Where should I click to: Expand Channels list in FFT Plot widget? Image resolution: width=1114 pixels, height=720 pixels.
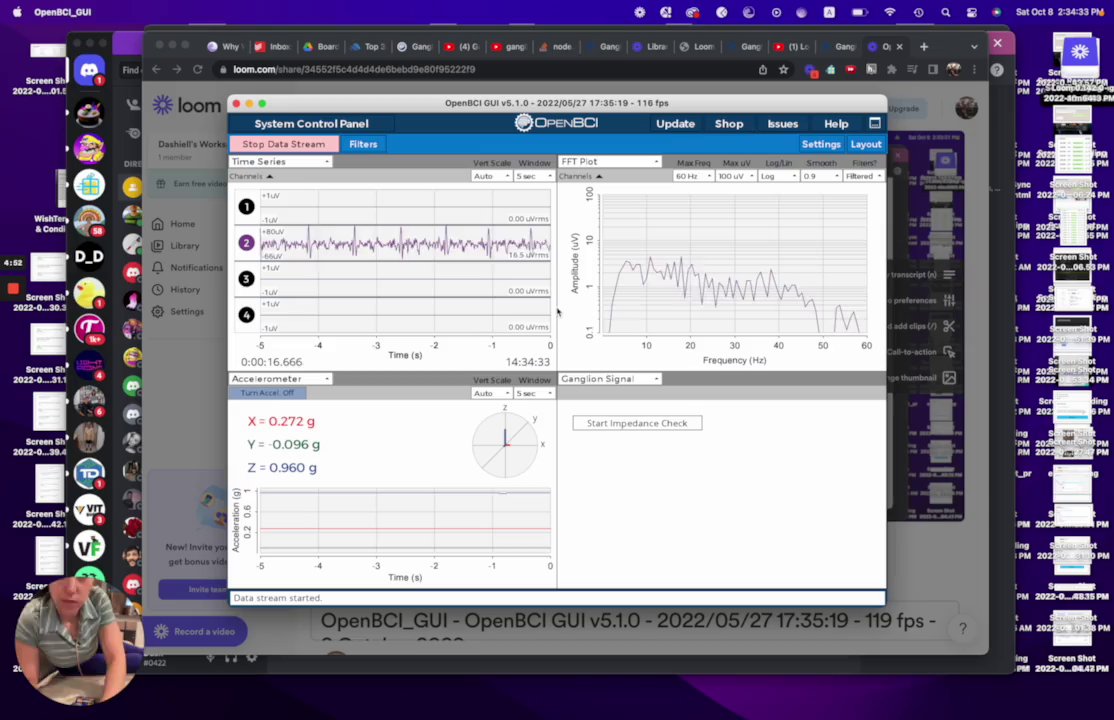click(x=580, y=176)
